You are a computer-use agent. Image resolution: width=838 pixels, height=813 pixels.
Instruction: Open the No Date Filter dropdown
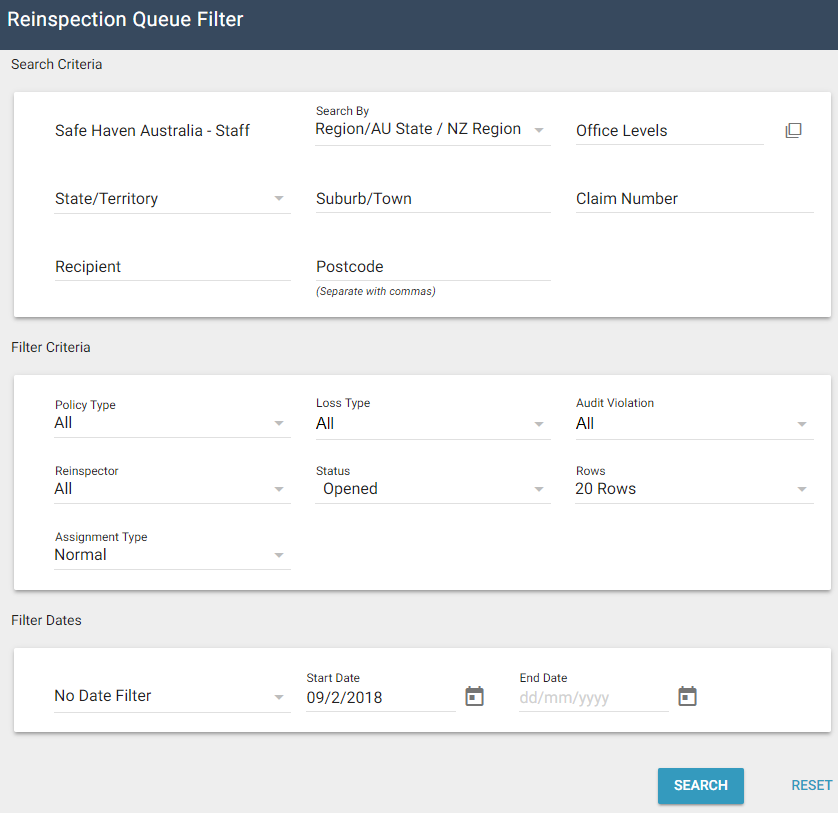171,696
